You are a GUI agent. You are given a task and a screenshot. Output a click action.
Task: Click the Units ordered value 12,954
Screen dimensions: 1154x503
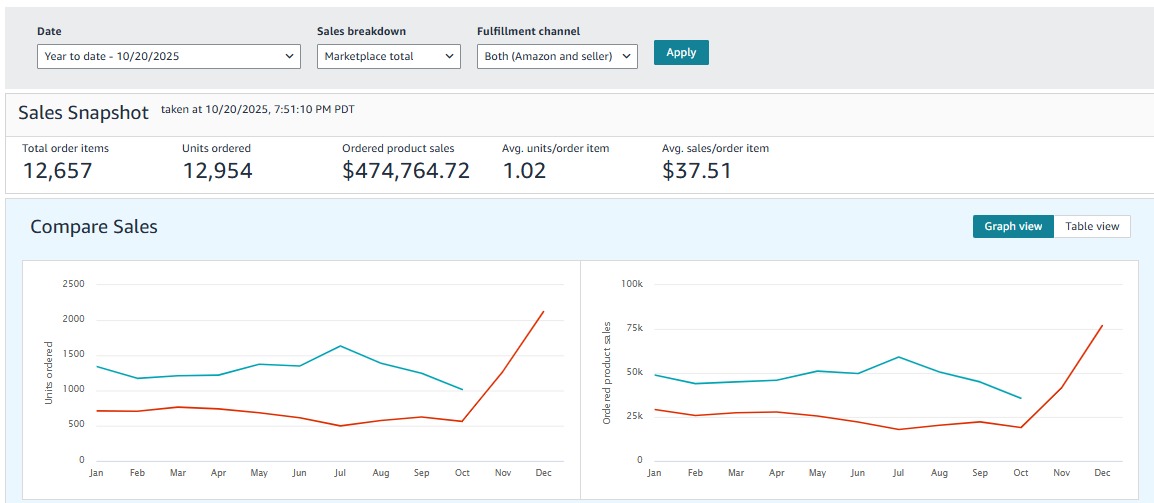tap(217, 171)
